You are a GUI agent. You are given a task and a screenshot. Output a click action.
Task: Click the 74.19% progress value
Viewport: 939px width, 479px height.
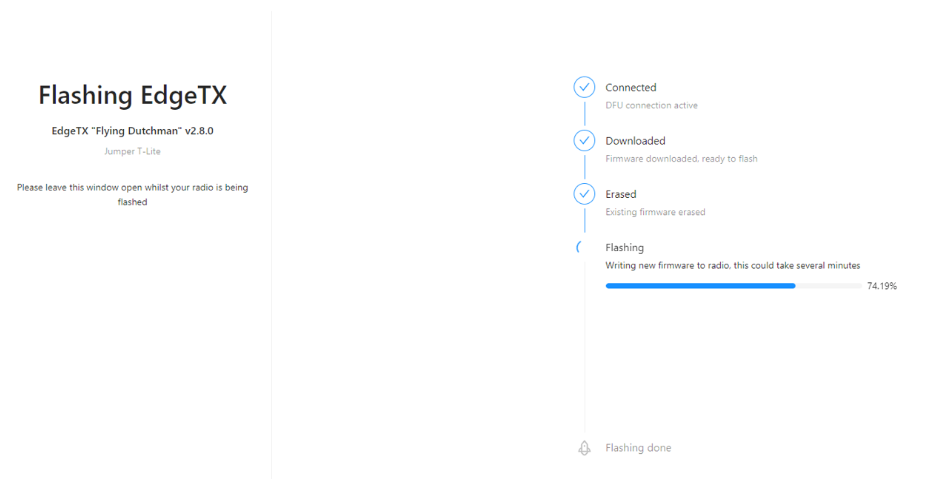(x=882, y=286)
